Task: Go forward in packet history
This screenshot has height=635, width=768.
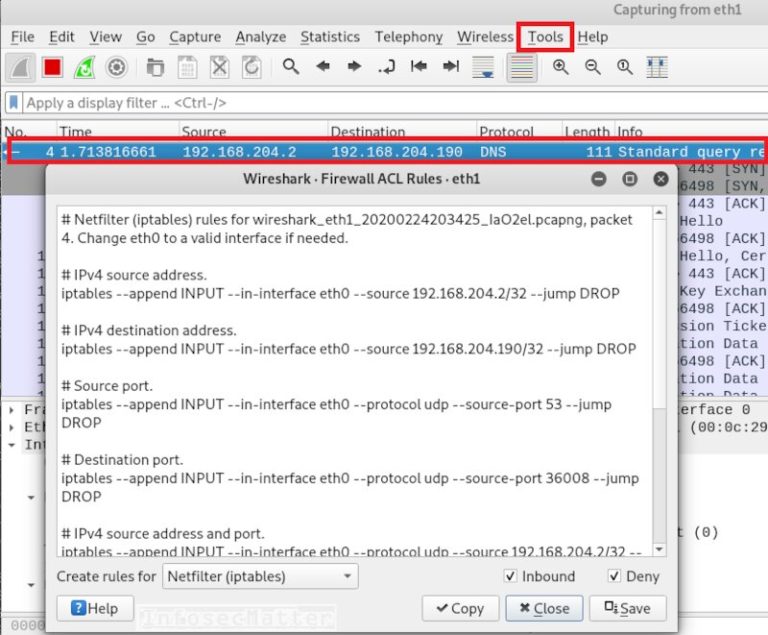Action: pyautogui.click(x=354, y=66)
